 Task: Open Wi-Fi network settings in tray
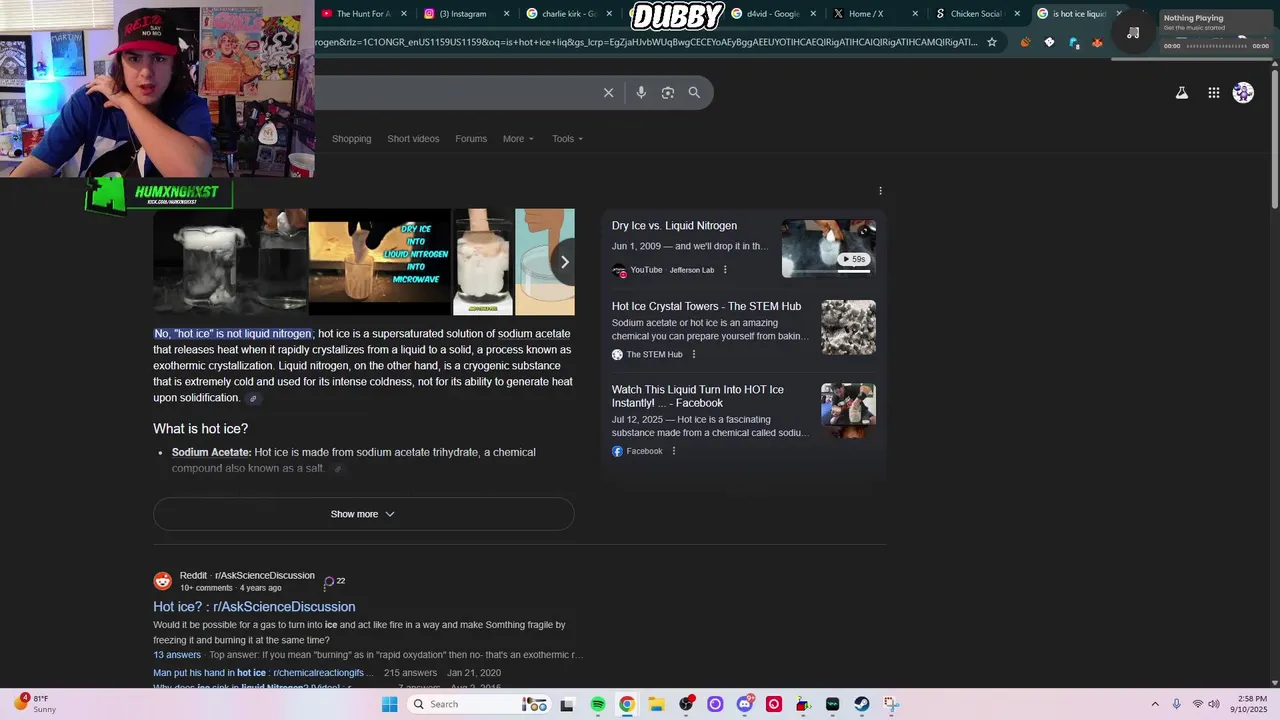1197,704
